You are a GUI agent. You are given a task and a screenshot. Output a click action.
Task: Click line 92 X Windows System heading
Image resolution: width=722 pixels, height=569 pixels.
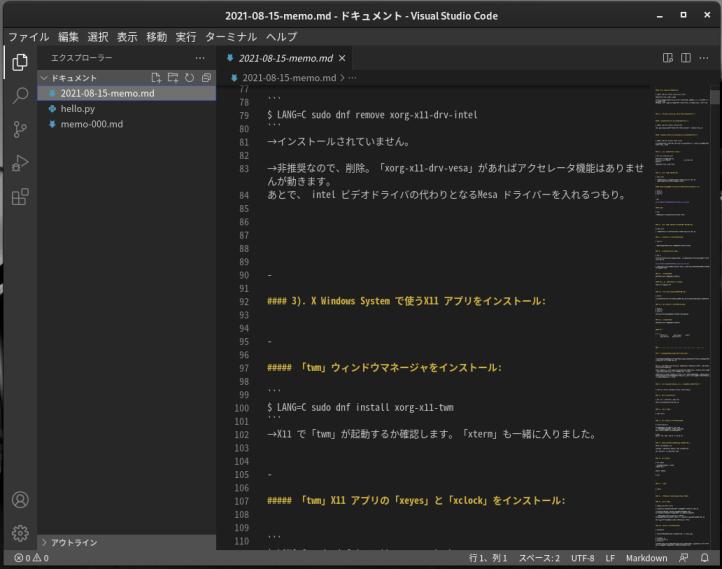[406, 301]
